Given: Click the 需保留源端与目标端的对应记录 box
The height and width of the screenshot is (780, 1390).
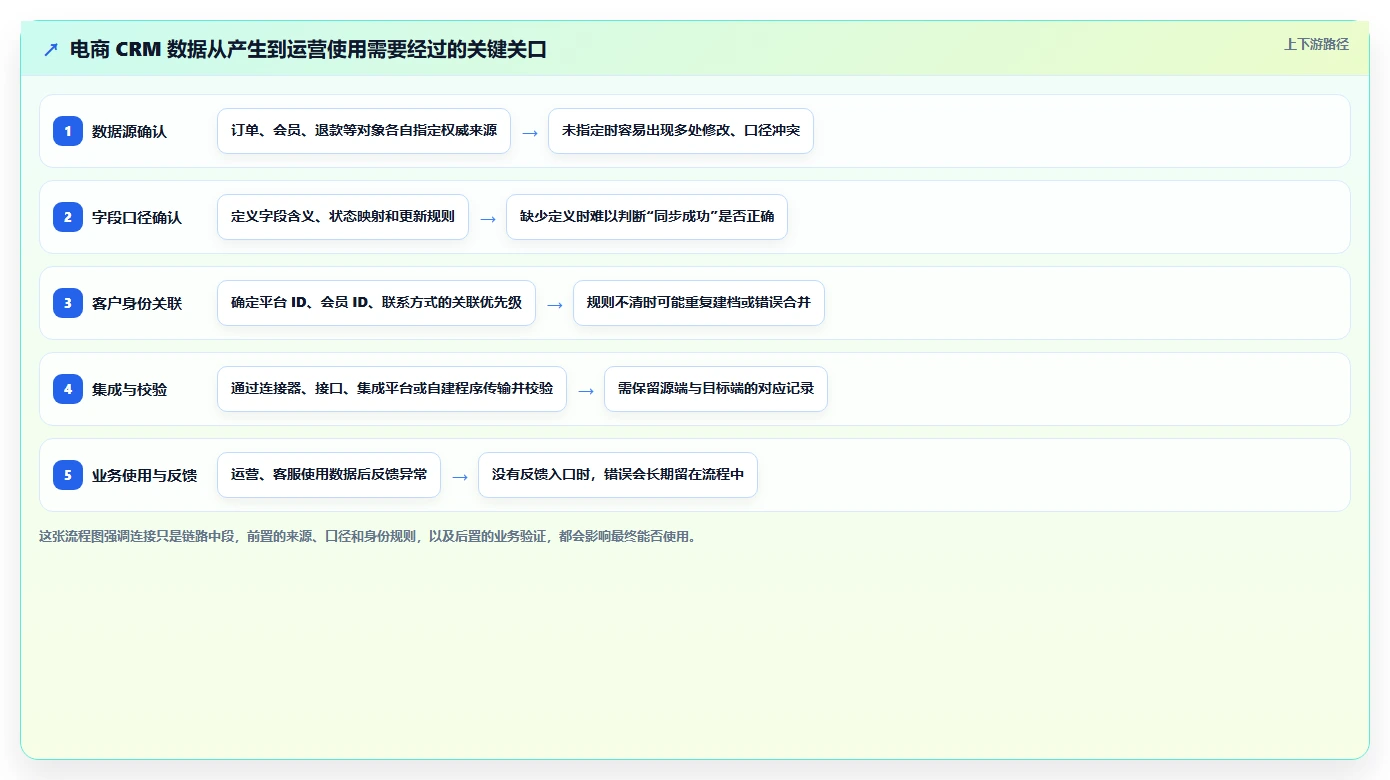Looking at the screenshot, I should 716,389.
